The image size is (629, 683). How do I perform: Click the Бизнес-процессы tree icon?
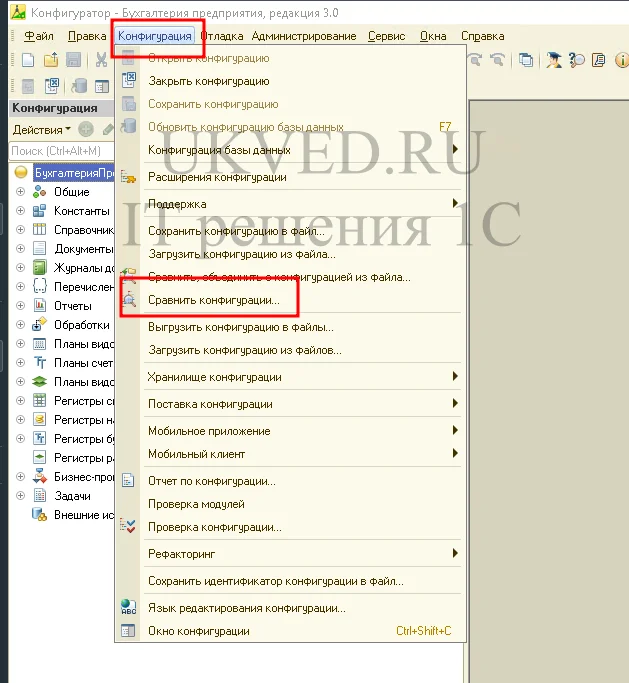40,477
